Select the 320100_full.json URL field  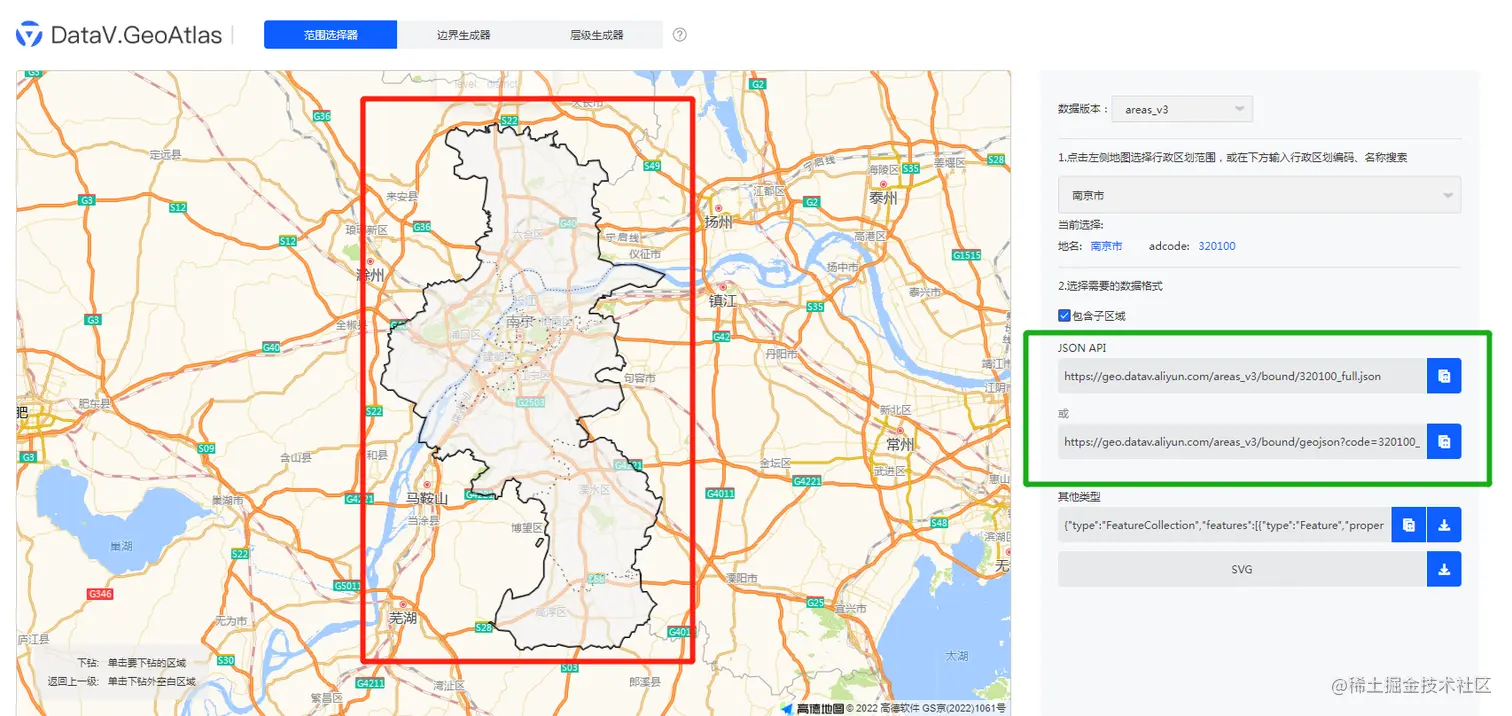[x=1242, y=376]
